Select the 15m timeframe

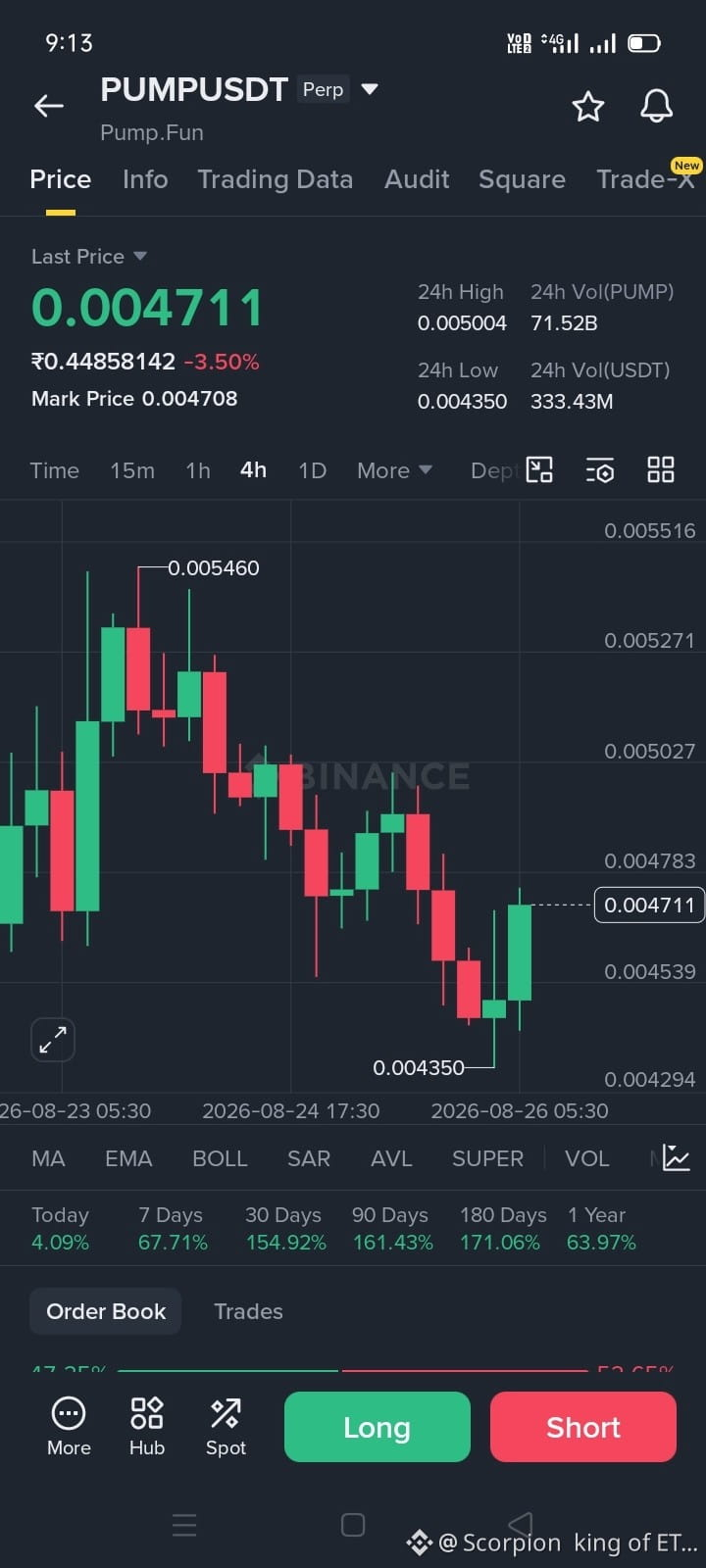[132, 470]
